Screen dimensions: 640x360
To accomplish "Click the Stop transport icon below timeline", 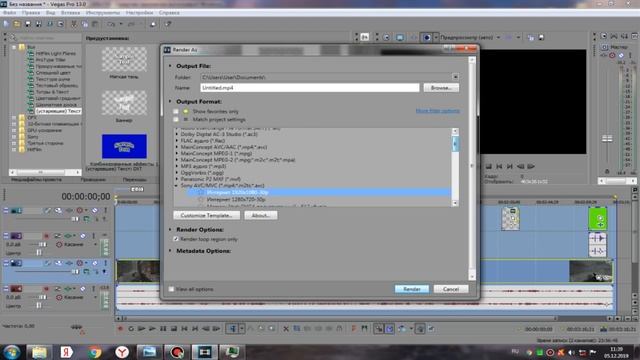I will (174, 329).
